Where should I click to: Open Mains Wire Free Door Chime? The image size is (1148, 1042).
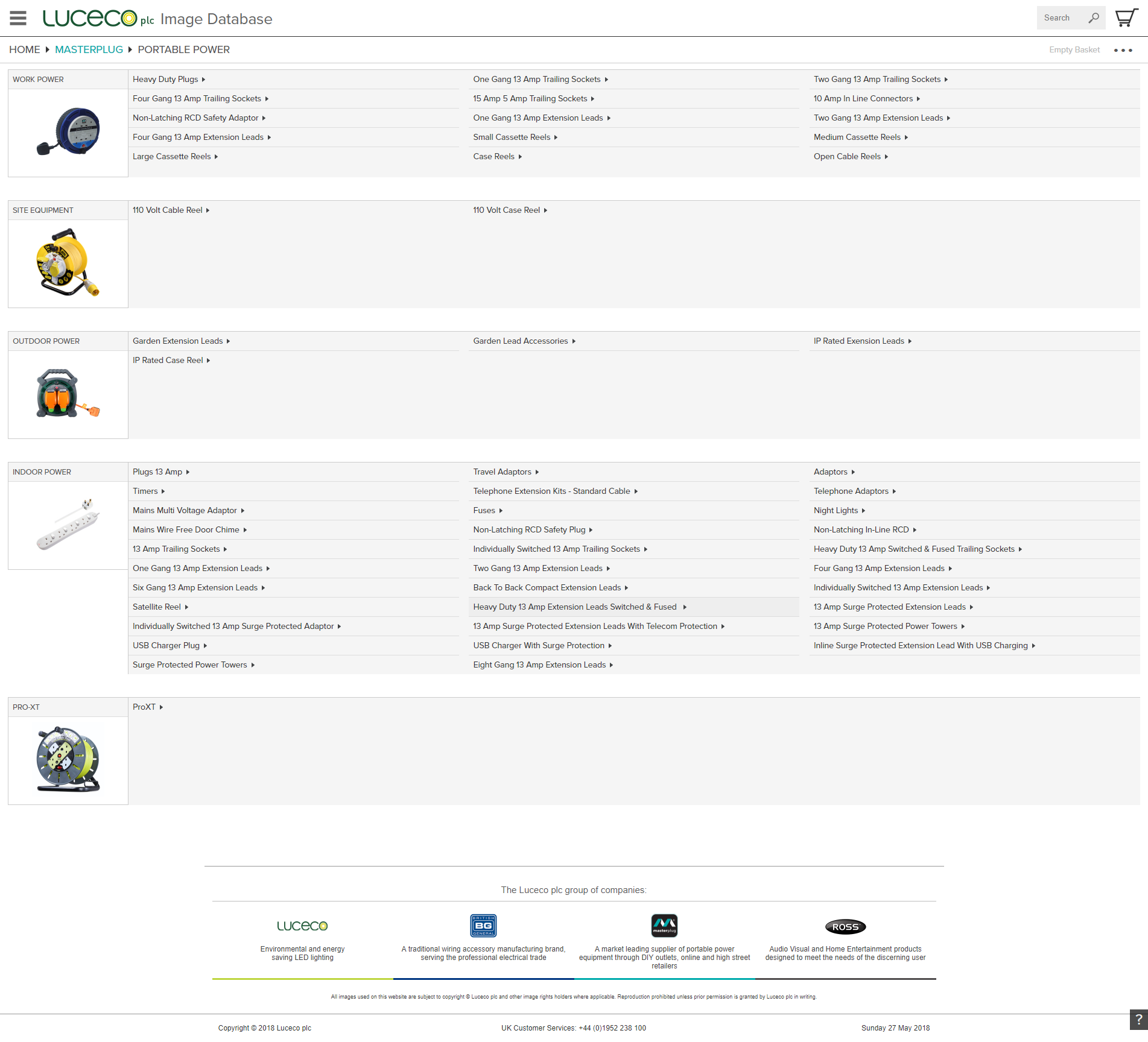(x=189, y=529)
